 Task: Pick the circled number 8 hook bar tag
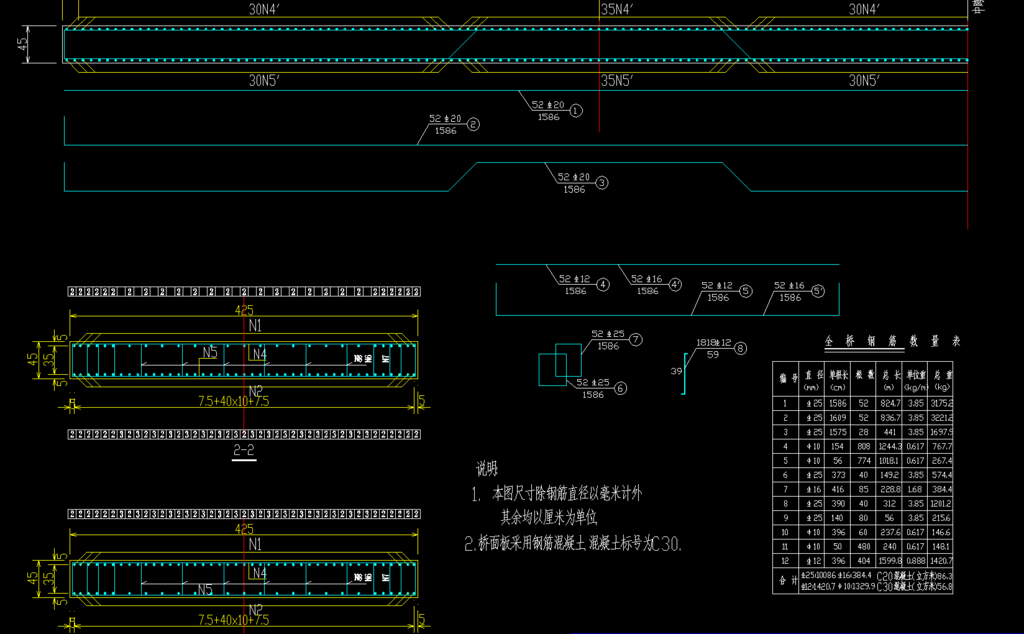tap(740, 348)
